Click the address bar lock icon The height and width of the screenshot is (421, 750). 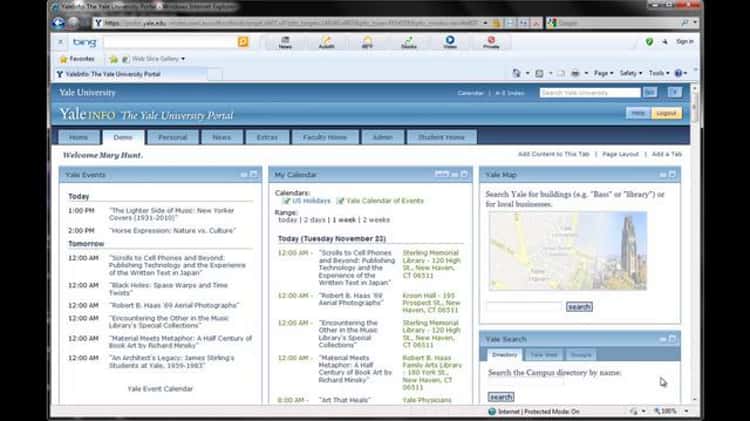(x=496, y=22)
